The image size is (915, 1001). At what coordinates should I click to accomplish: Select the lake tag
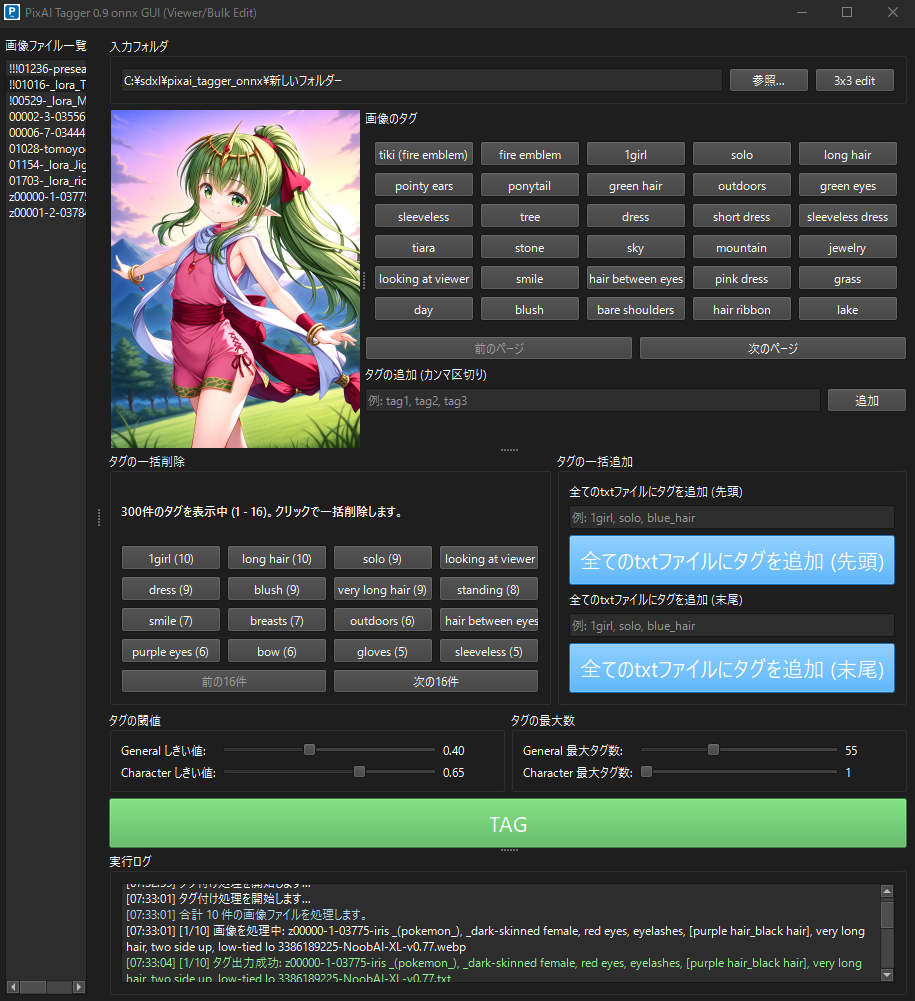tap(848, 310)
